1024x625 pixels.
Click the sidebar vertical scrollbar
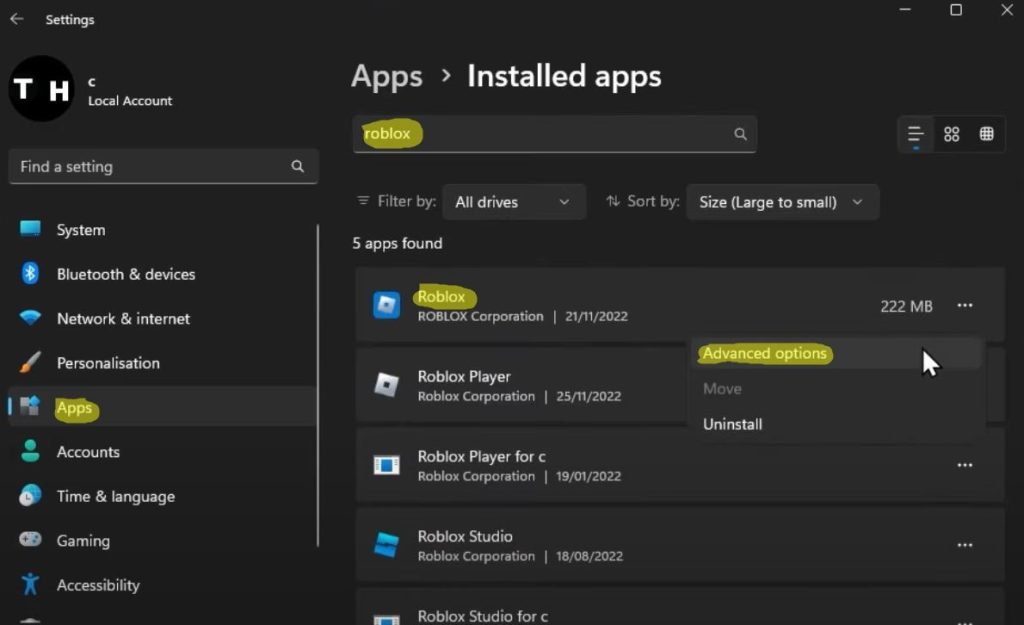(x=318, y=385)
